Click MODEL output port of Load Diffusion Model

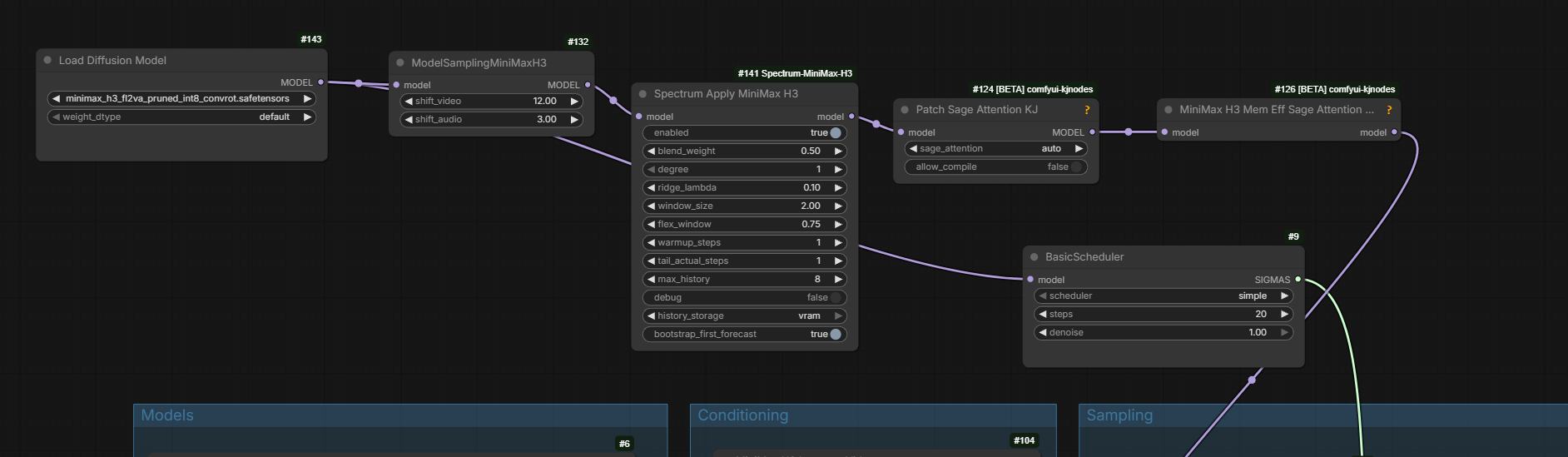pyautogui.click(x=321, y=82)
